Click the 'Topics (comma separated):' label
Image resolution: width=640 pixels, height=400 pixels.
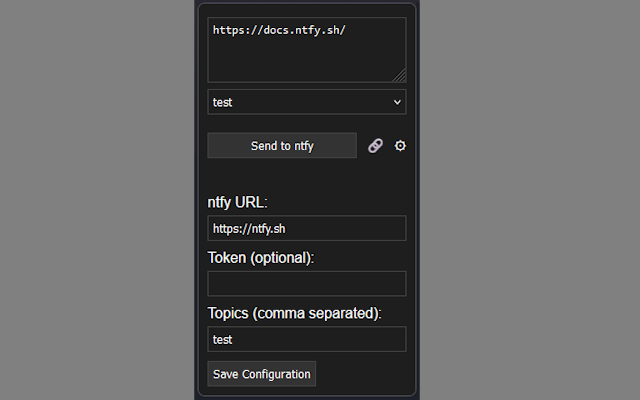295,313
